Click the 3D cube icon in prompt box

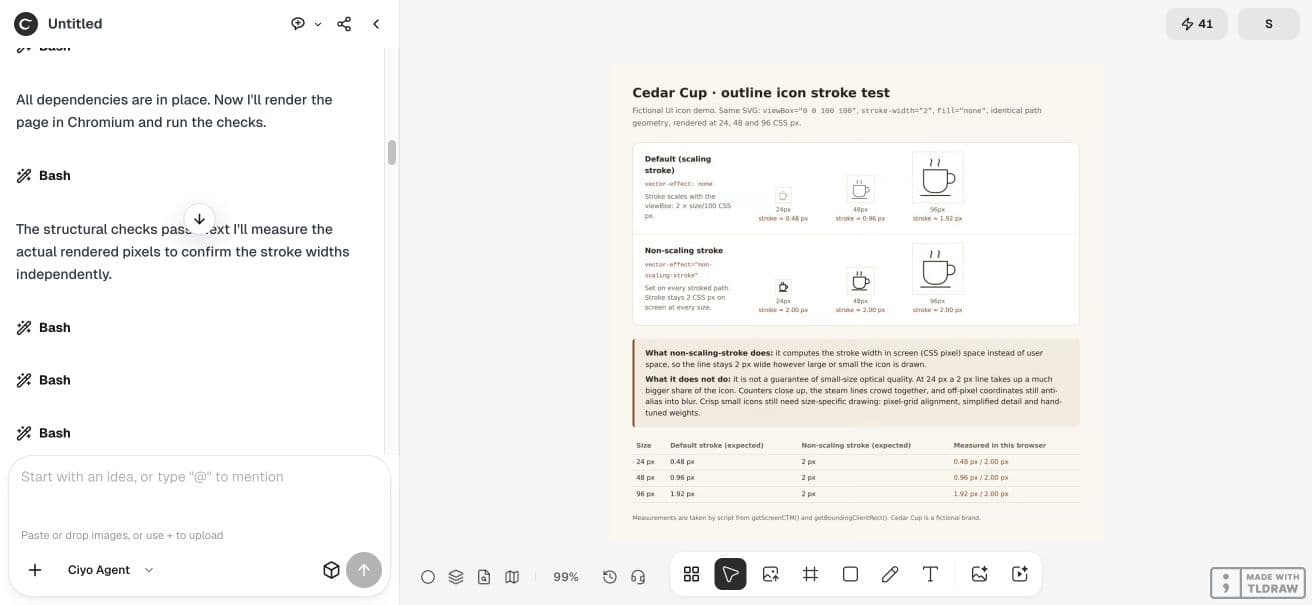331,570
